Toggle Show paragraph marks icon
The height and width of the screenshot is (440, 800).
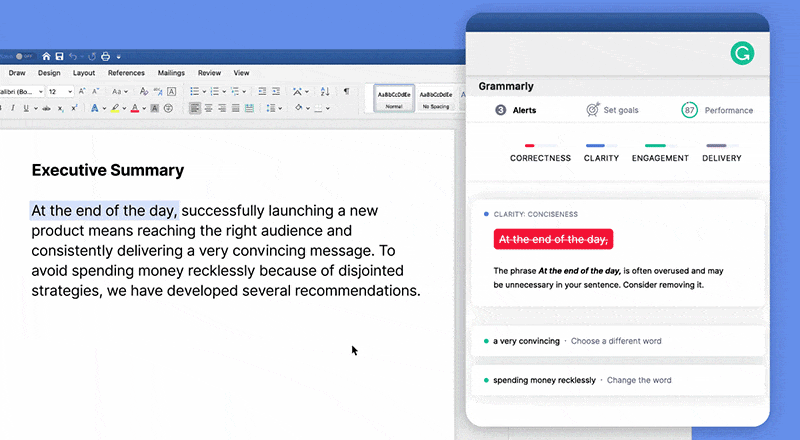(346, 91)
